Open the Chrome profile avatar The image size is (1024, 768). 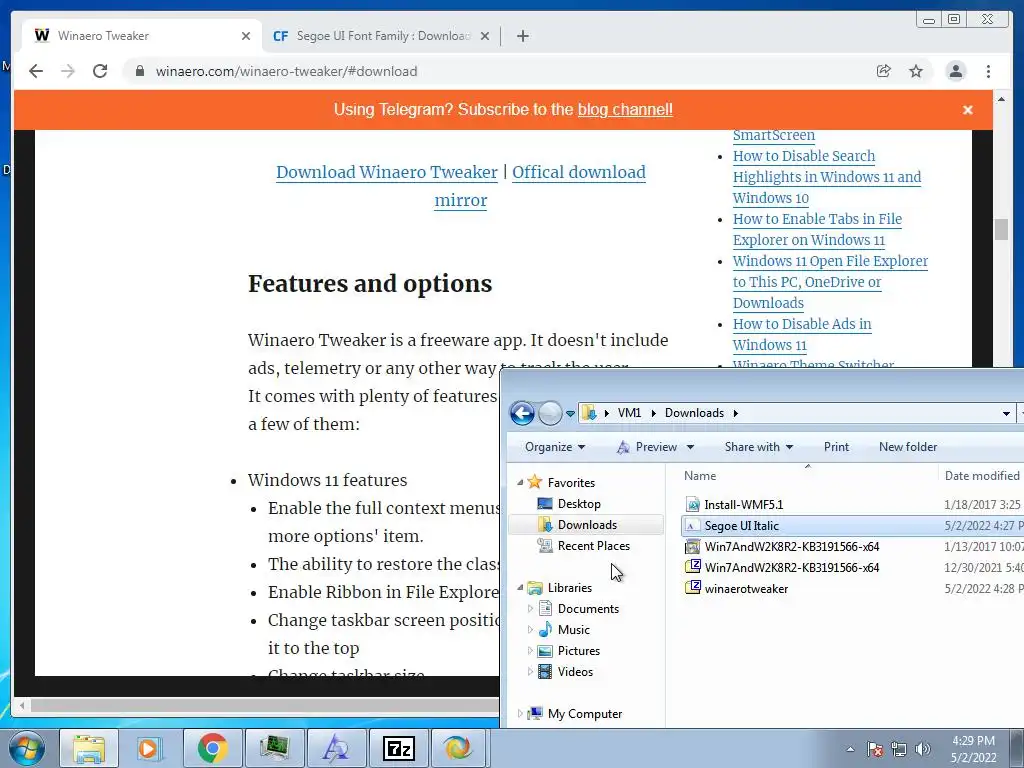coord(955,71)
